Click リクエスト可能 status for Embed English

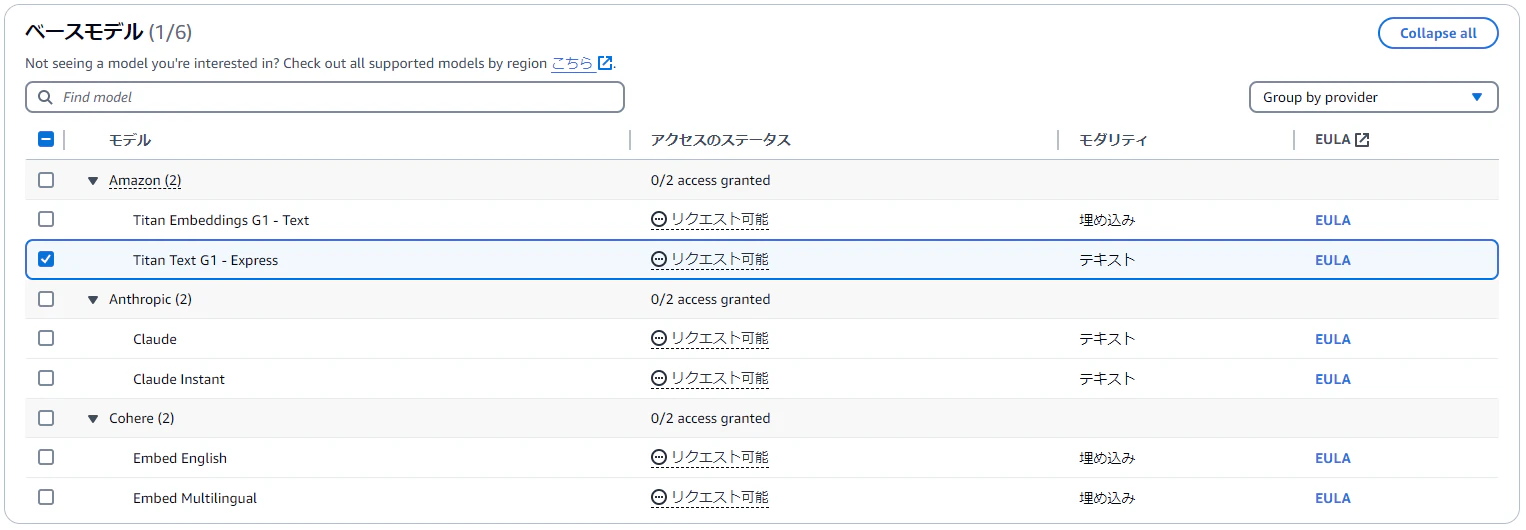[719, 457]
